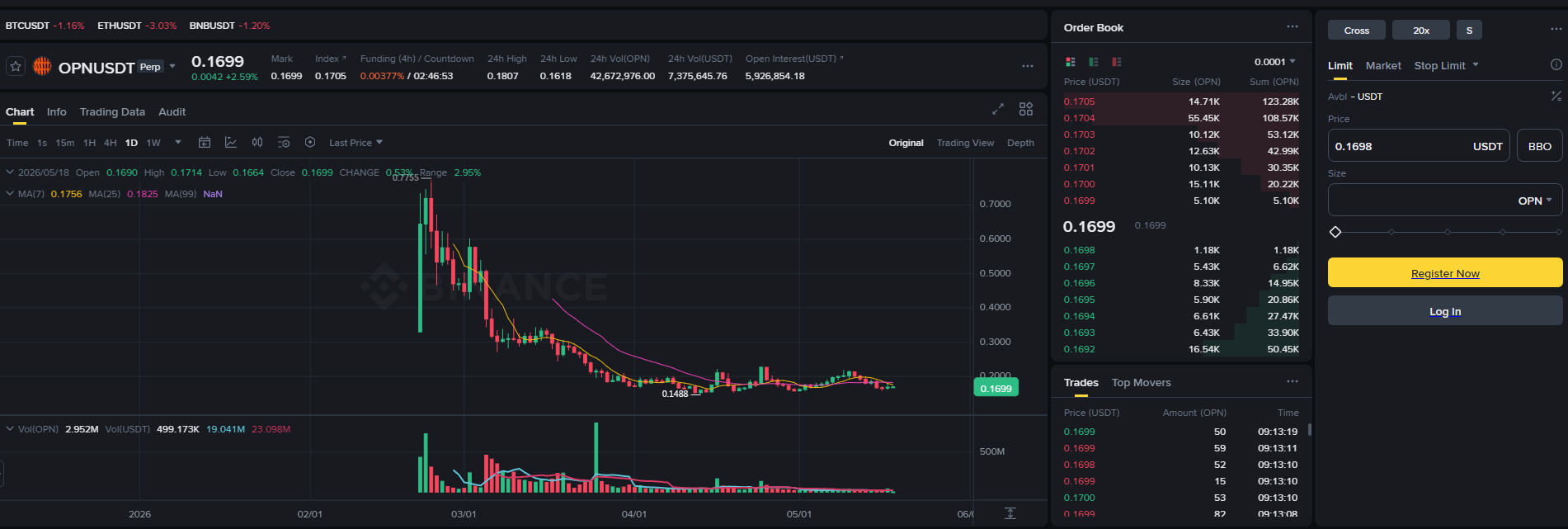Select Original chart mode
Image resolution: width=1568 pixels, height=529 pixels.
(x=906, y=143)
